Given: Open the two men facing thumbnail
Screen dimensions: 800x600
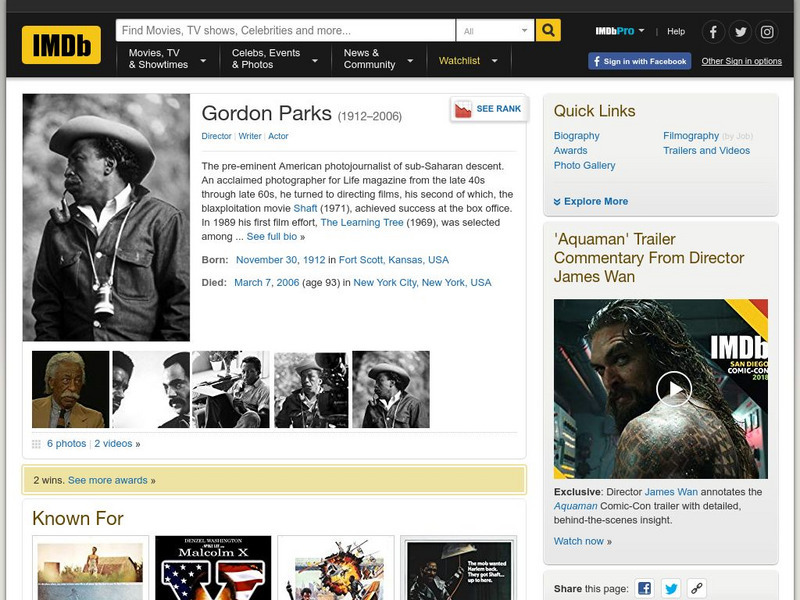Looking at the screenshot, I should pos(151,389).
